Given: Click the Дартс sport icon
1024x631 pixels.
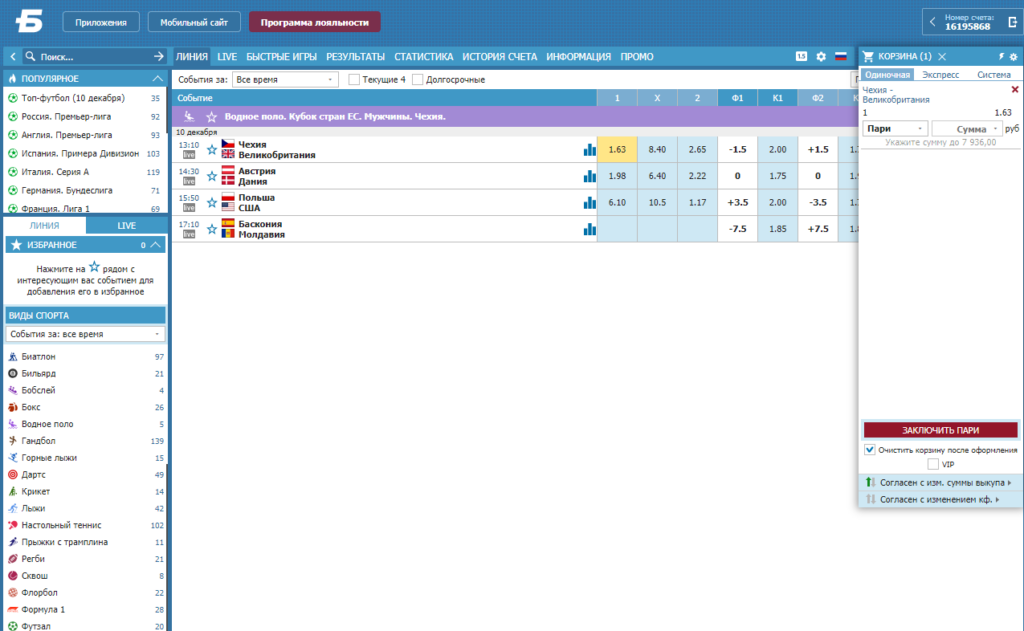Looking at the screenshot, I should 12,474.
